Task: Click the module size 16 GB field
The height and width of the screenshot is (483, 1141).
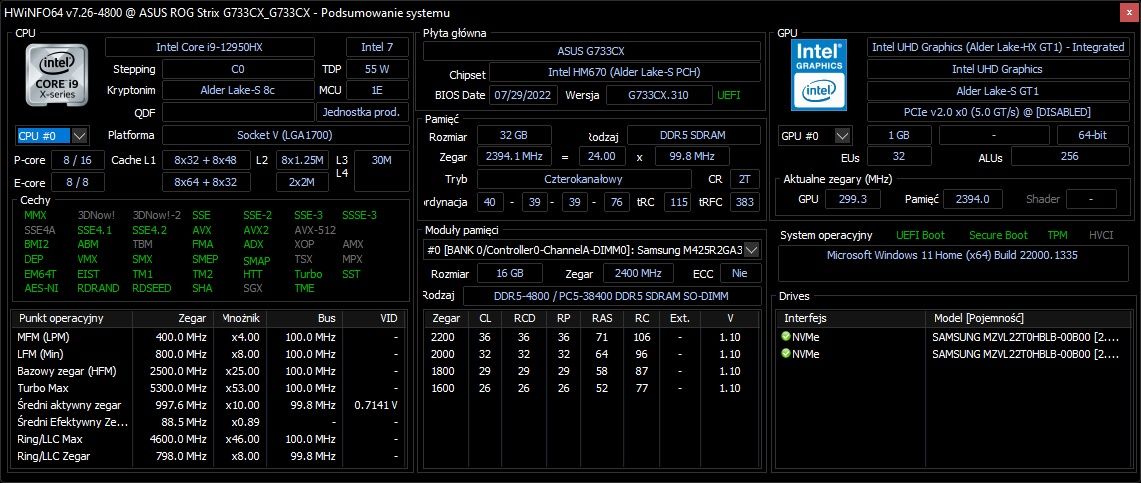Action: 507,274
